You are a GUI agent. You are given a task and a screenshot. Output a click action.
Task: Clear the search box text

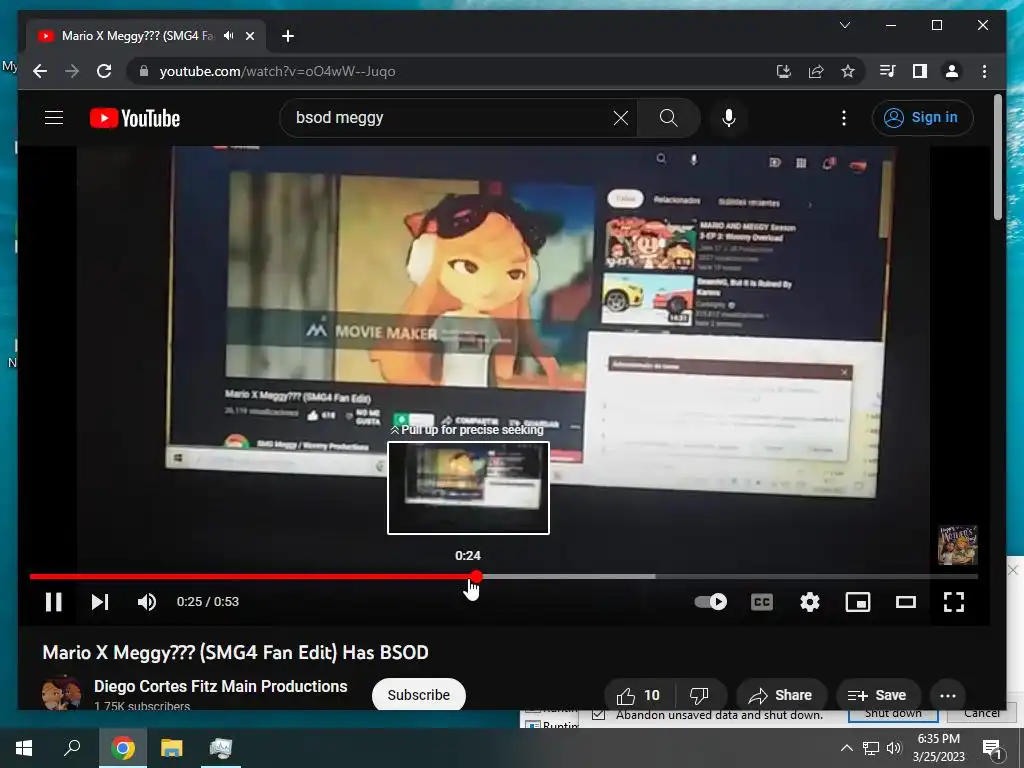coord(620,118)
